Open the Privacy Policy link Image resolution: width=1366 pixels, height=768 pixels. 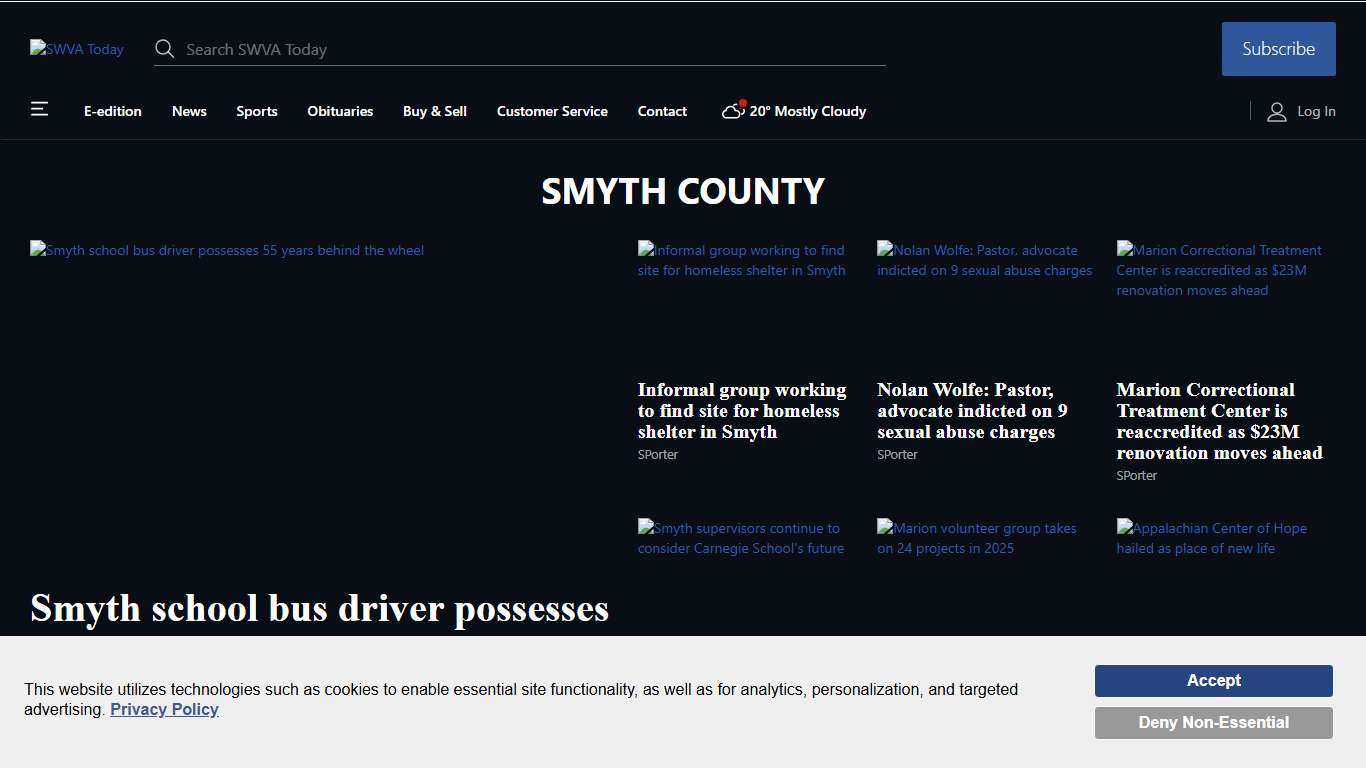164,709
